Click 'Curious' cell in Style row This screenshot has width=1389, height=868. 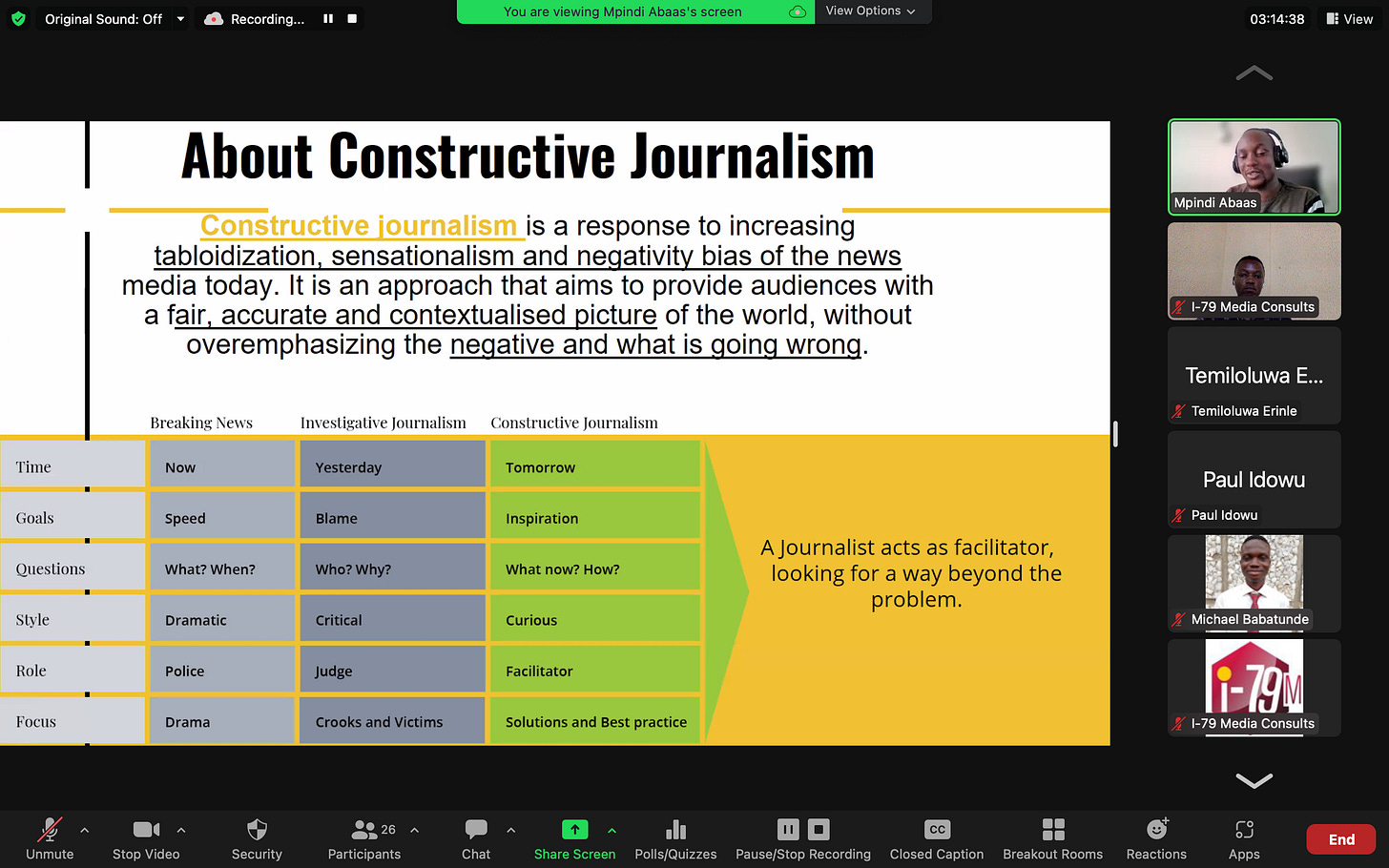(595, 620)
